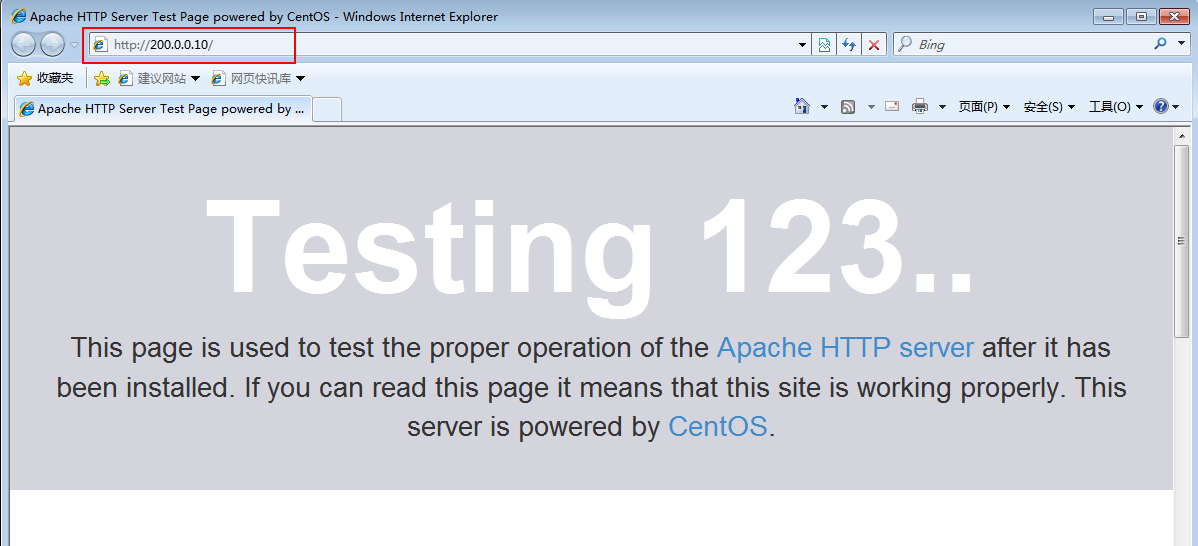Open the 页面(P) Page menu

(984, 107)
